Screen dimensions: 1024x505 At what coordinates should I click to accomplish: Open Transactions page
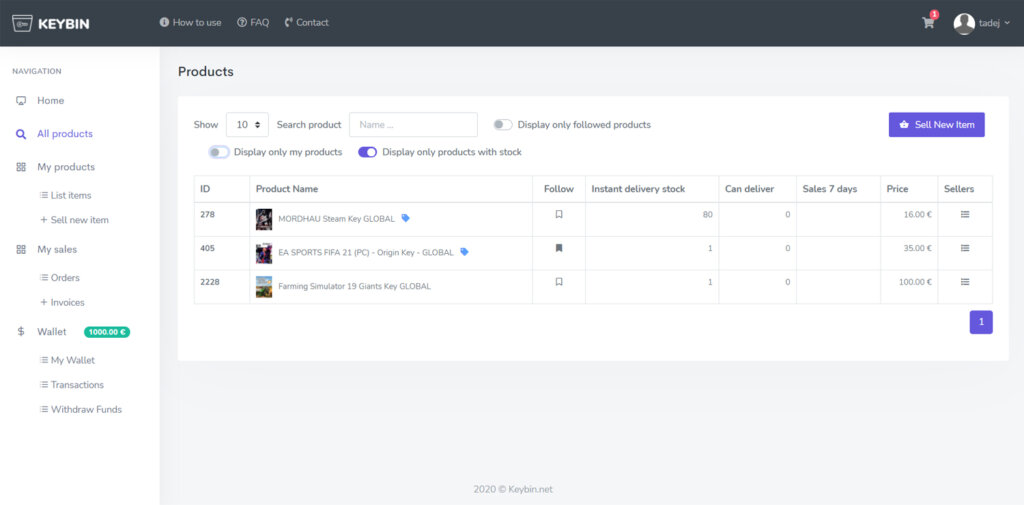[x=72, y=385]
